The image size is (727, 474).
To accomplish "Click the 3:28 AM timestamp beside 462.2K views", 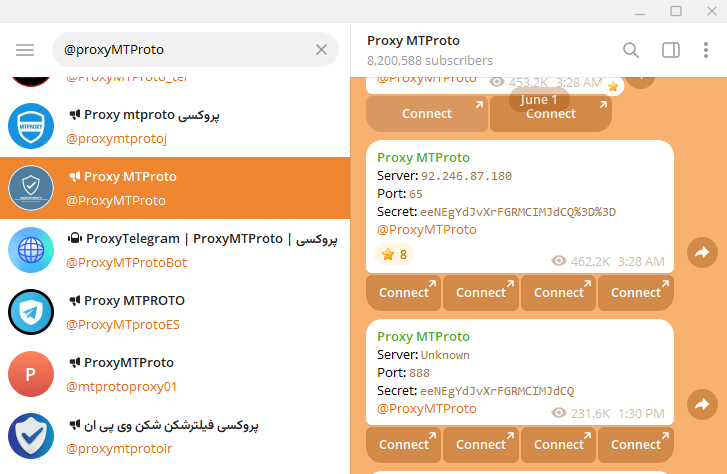I will [641, 262].
